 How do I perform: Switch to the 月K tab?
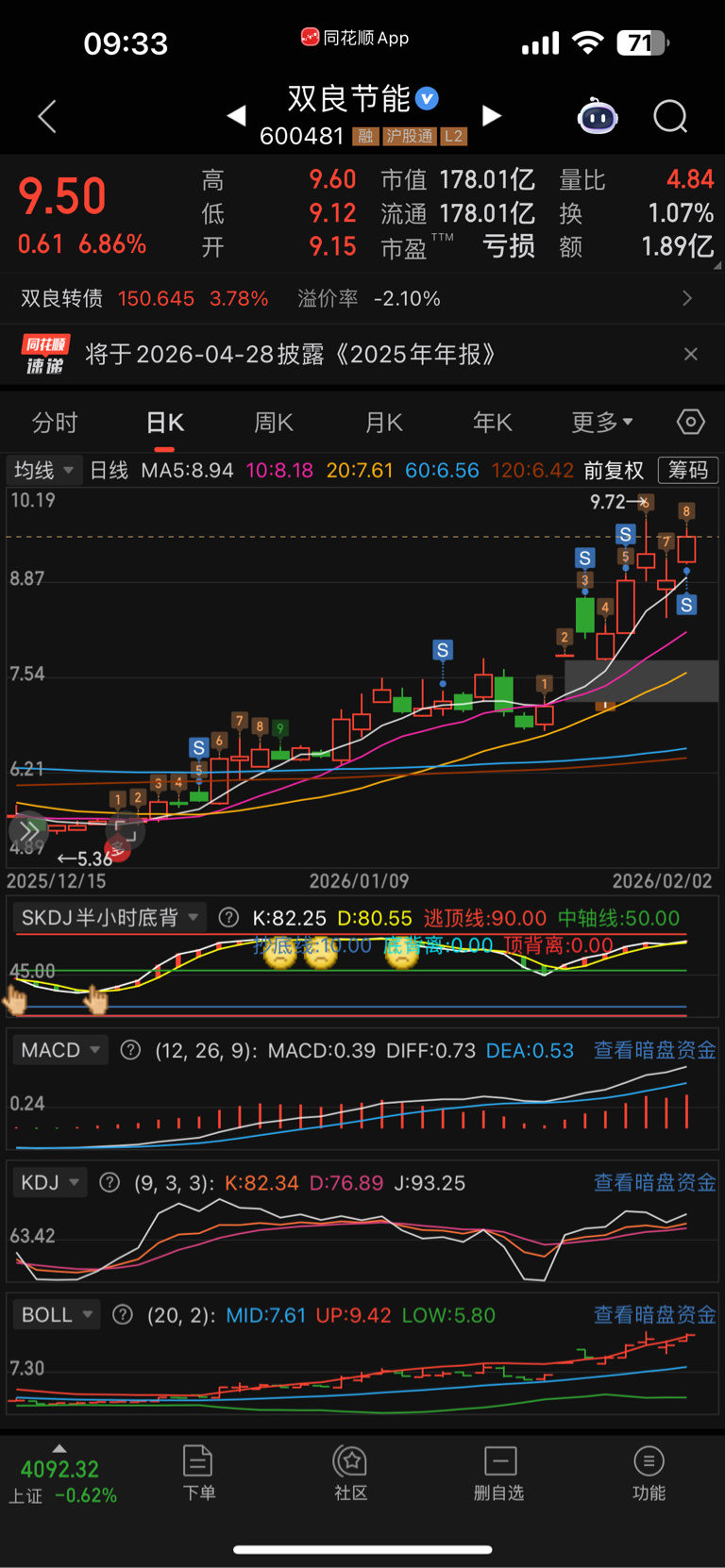pos(384,423)
